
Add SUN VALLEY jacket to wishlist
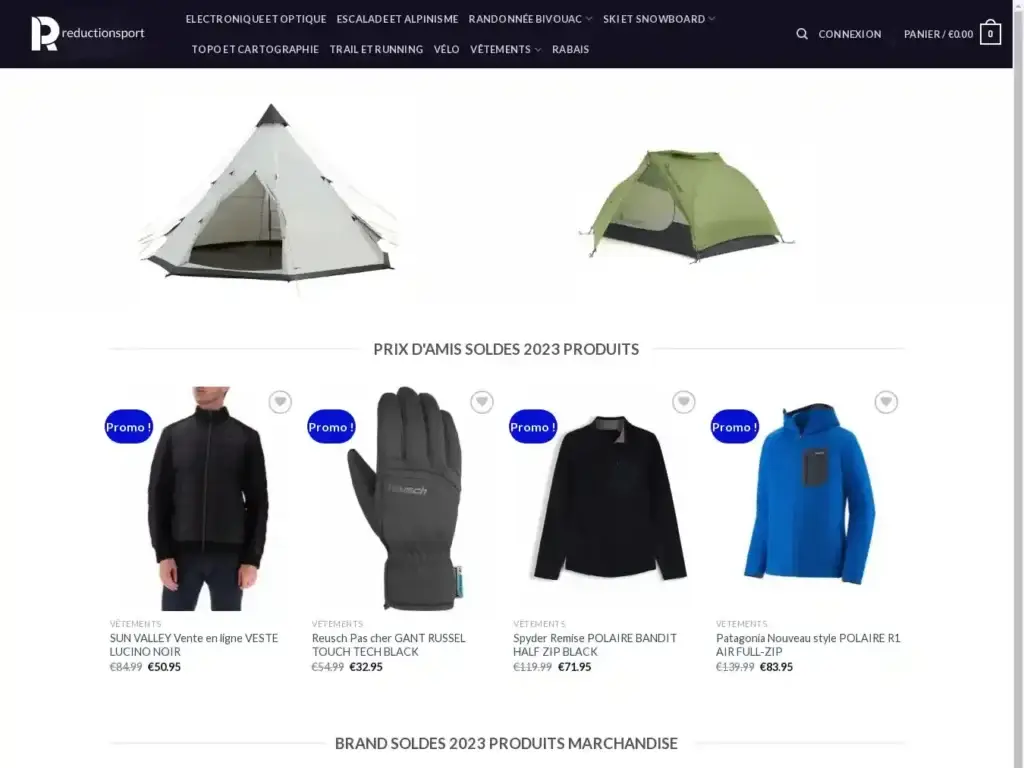pos(280,402)
